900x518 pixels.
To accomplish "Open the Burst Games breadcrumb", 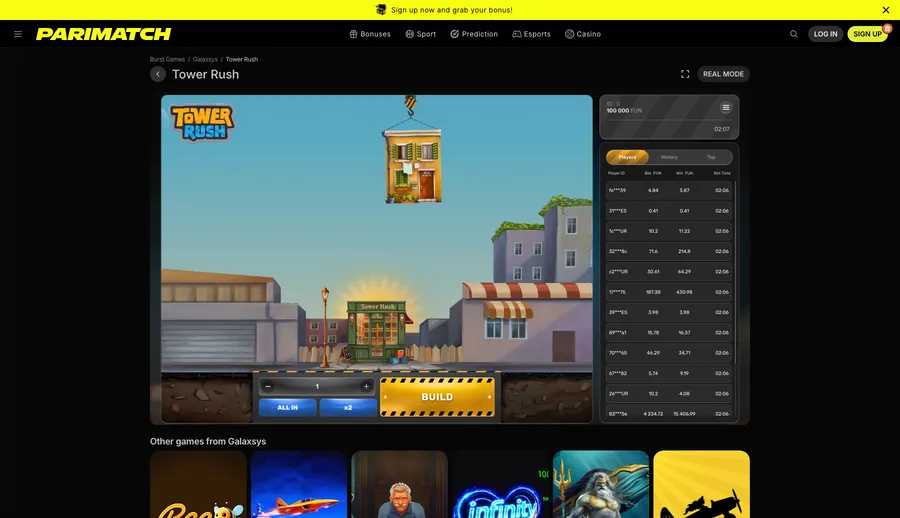I will click(167, 59).
